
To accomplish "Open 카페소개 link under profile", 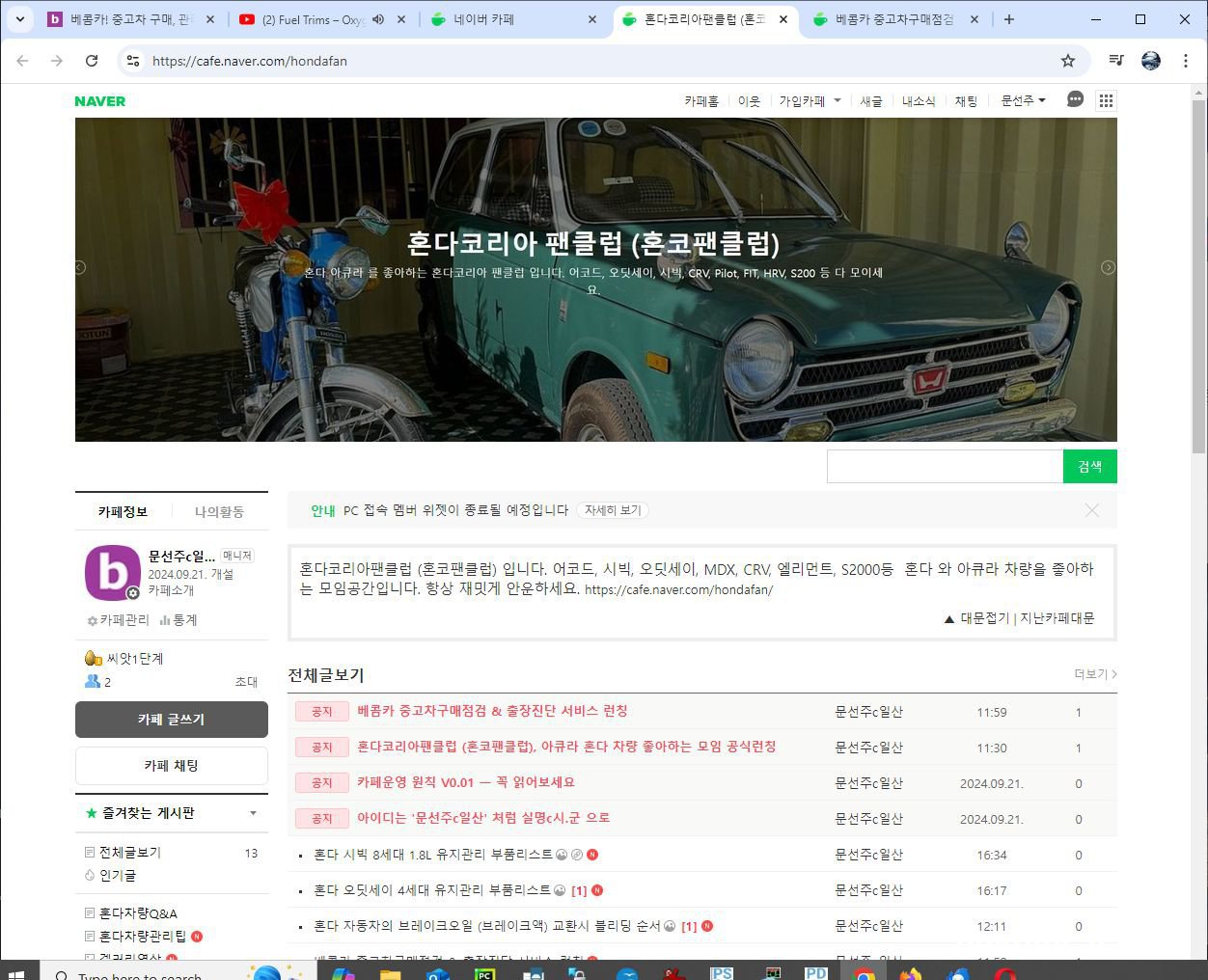I will tap(171, 590).
